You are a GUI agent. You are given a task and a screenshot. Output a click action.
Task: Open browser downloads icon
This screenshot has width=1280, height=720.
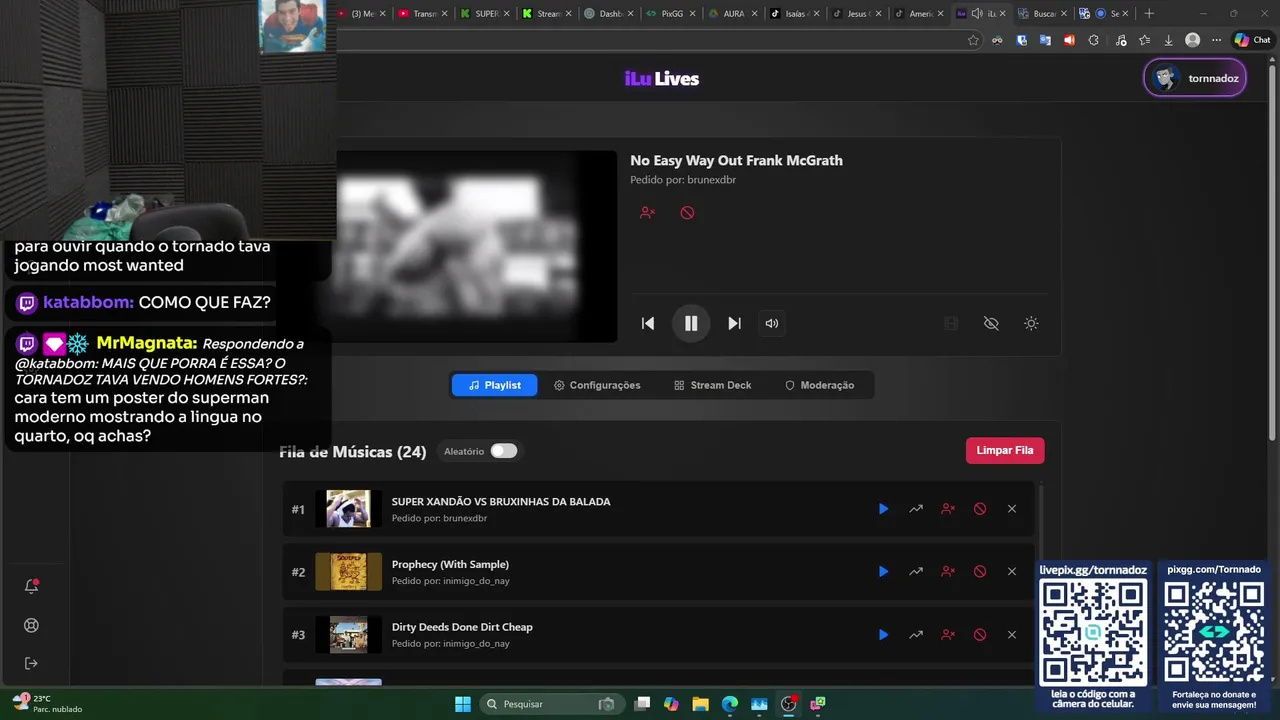(x=1168, y=40)
